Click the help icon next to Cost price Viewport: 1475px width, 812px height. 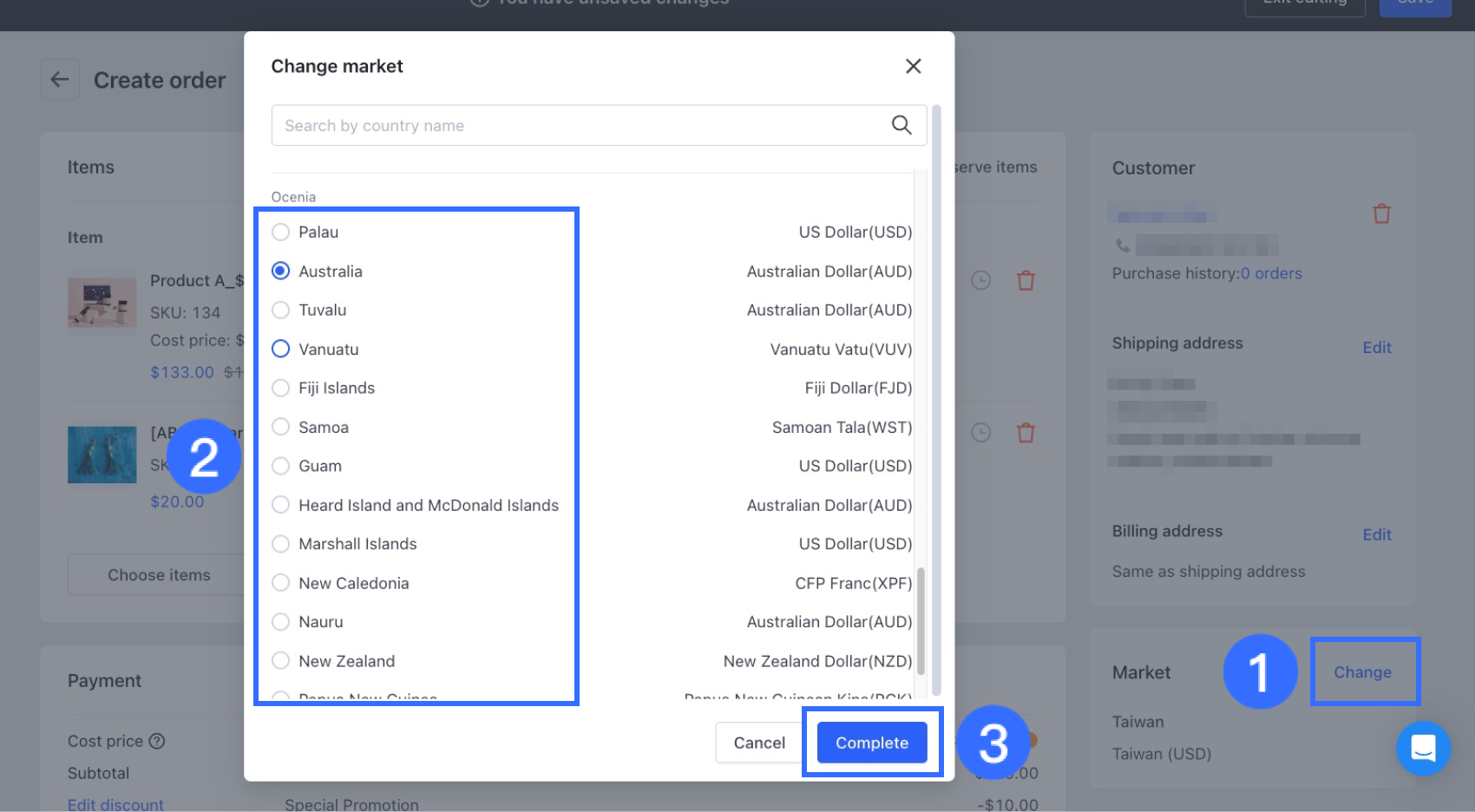coord(157,741)
